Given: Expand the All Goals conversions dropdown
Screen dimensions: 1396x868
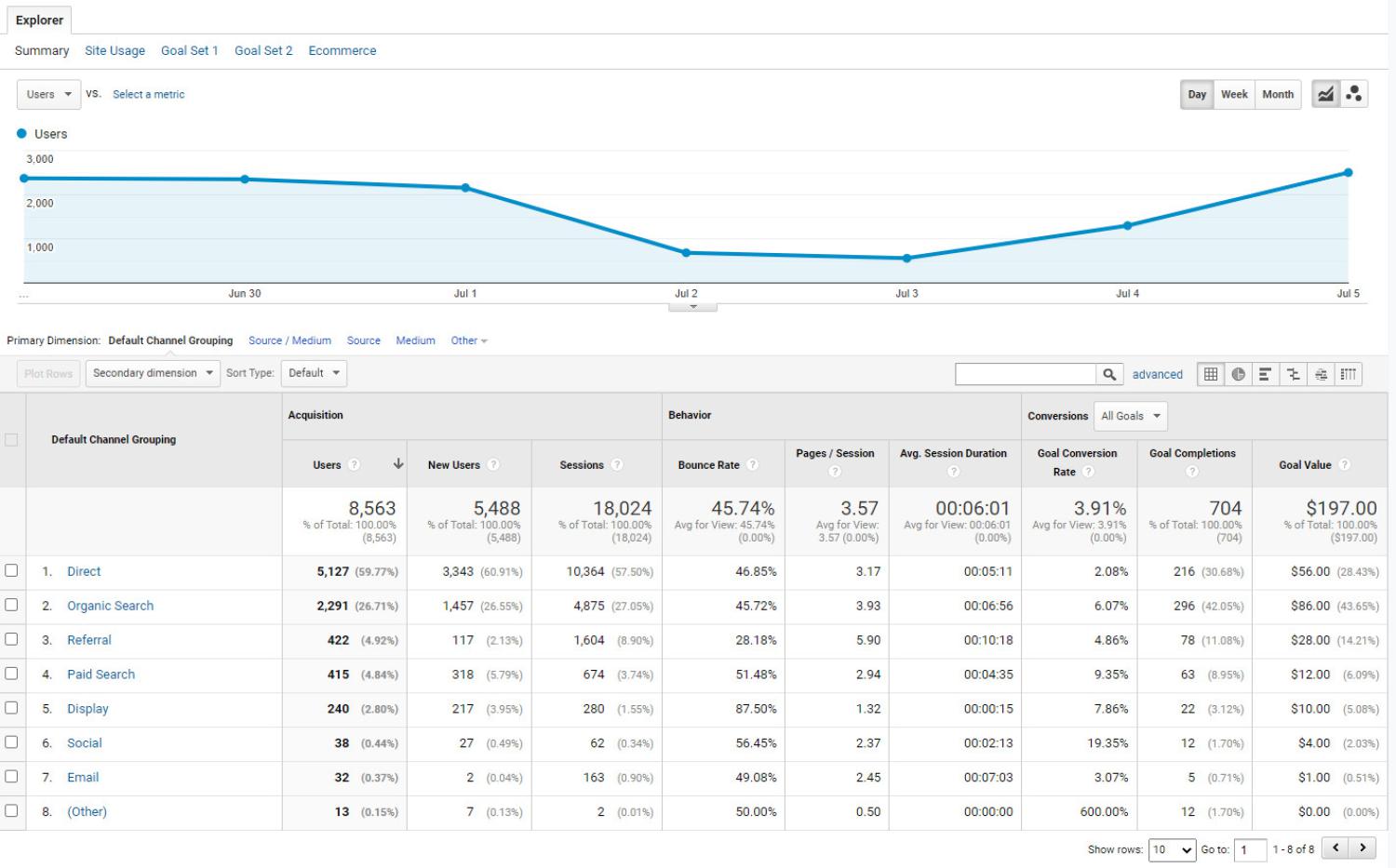Looking at the screenshot, I should [x=1130, y=416].
